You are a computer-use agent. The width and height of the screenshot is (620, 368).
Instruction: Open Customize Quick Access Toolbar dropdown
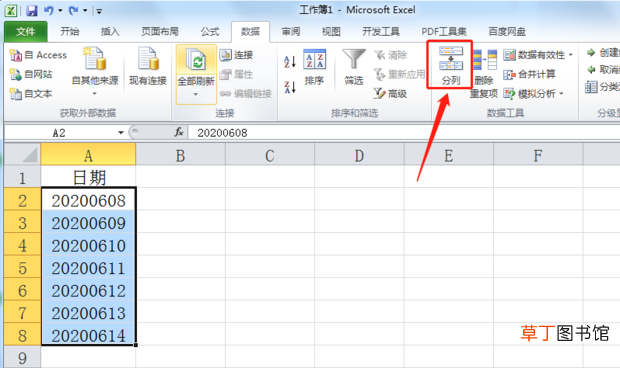[99, 11]
